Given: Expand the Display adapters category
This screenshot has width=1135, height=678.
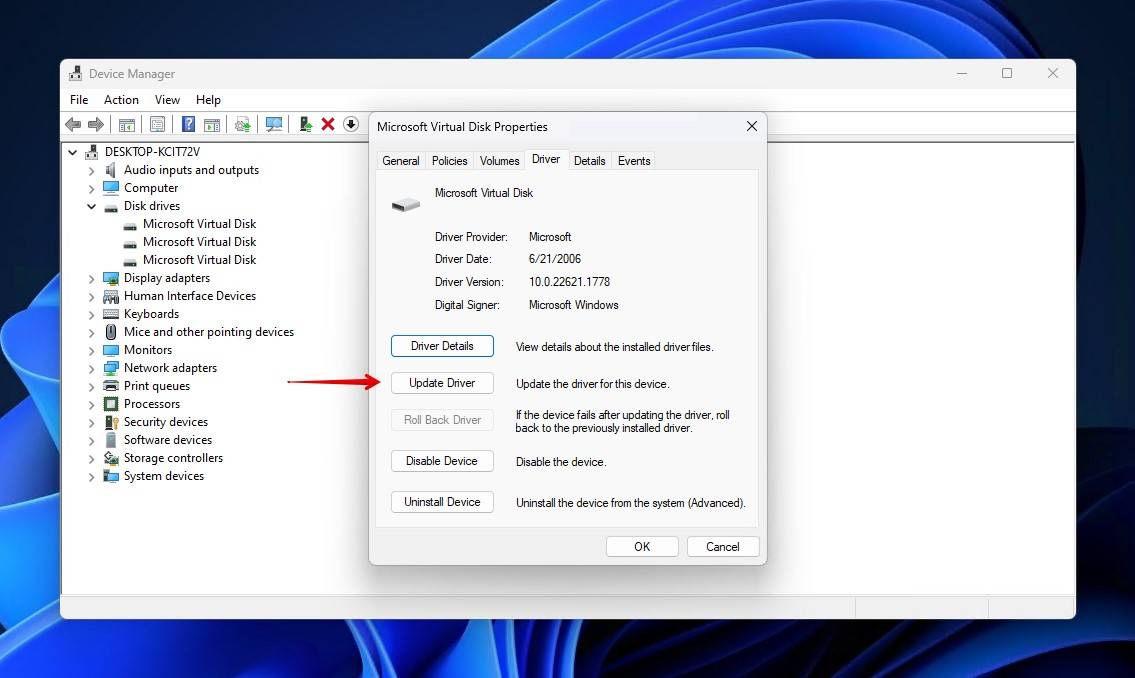Looking at the screenshot, I should (91, 279).
